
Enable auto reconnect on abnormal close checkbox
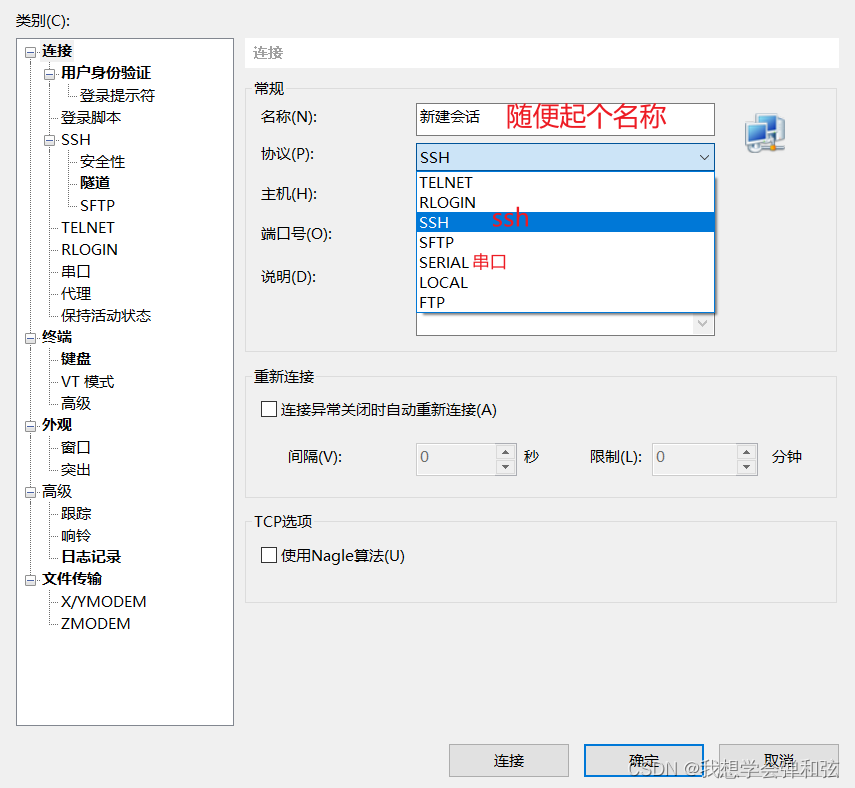(x=269, y=409)
